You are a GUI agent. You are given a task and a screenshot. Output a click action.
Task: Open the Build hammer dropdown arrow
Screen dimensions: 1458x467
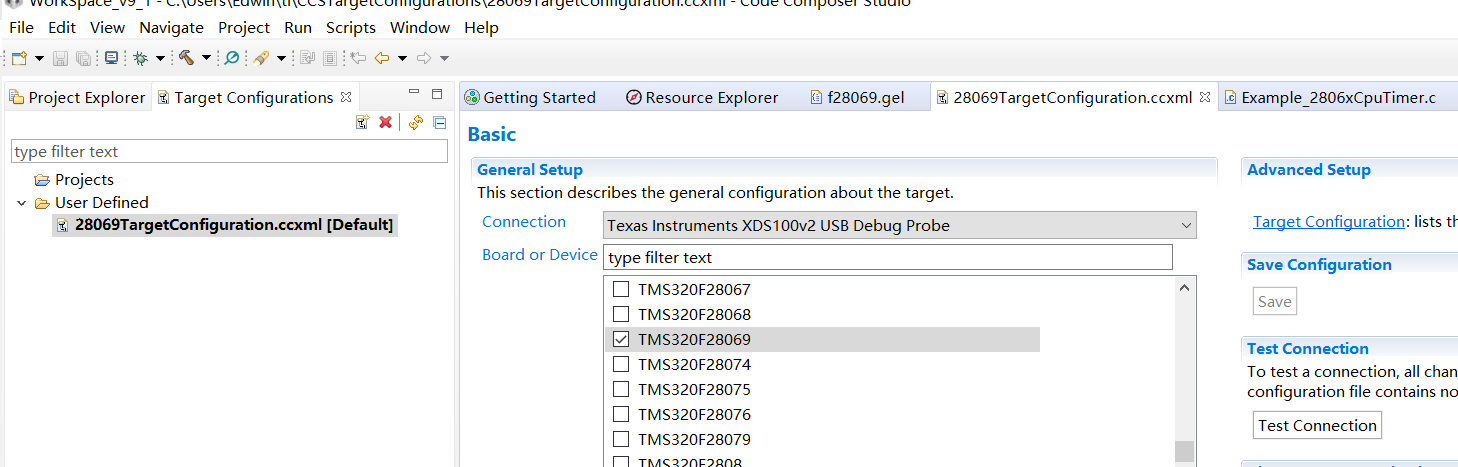(x=206, y=58)
